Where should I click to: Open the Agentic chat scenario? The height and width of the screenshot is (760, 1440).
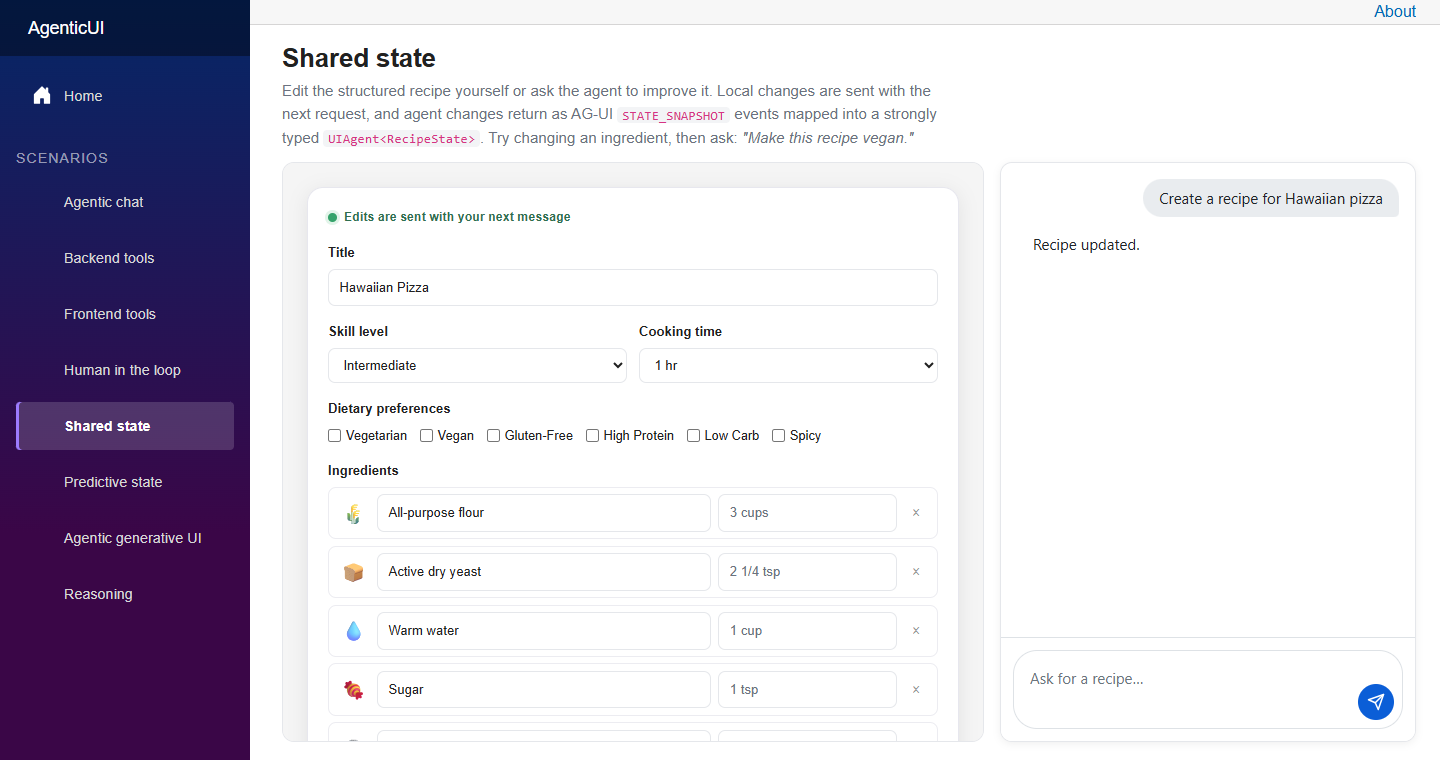click(x=125, y=202)
